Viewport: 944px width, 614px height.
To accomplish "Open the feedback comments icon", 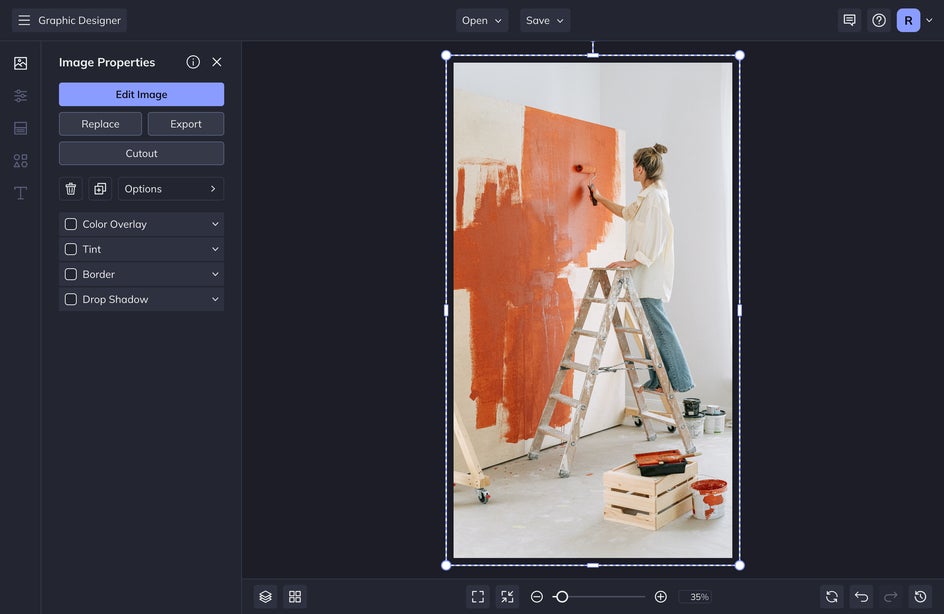I will [849, 20].
